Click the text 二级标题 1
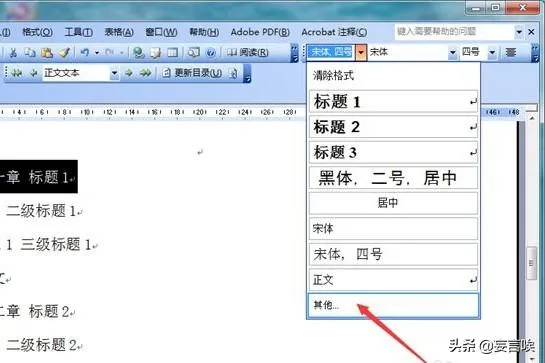This screenshot has height=363, width=545. (41, 211)
